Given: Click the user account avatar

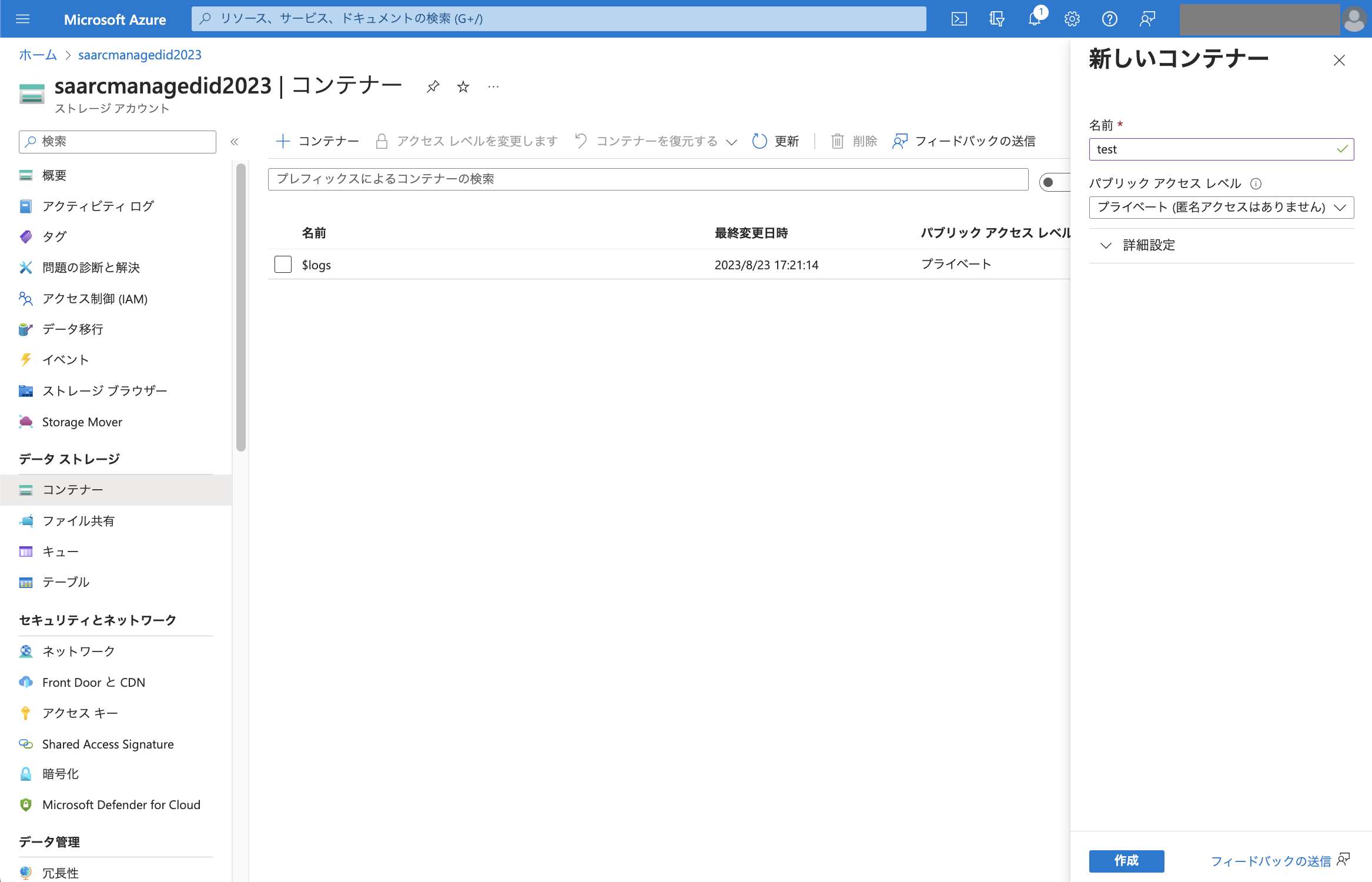Looking at the screenshot, I should coord(1354,19).
